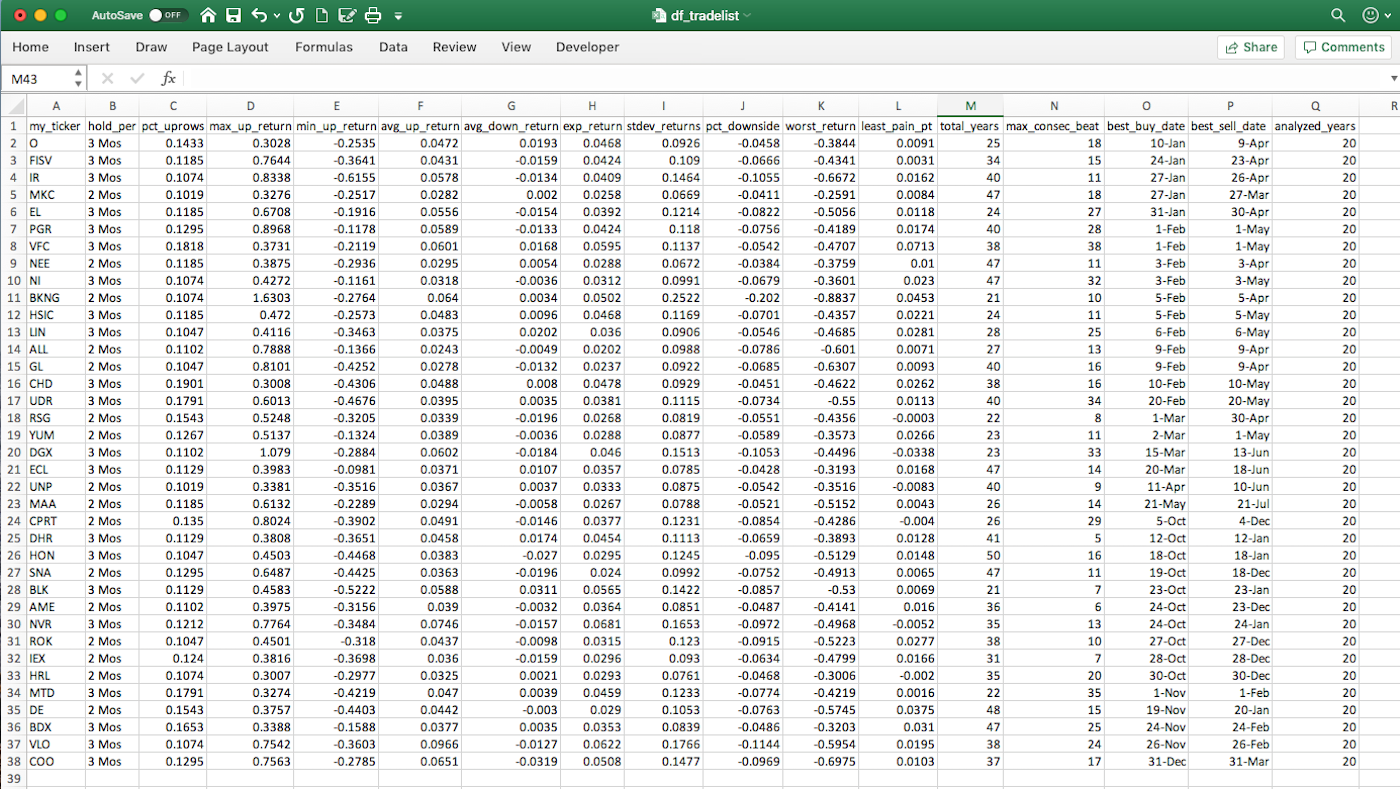The width and height of the screenshot is (1400, 789).
Task: Select column M header
Action: click(970, 106)
